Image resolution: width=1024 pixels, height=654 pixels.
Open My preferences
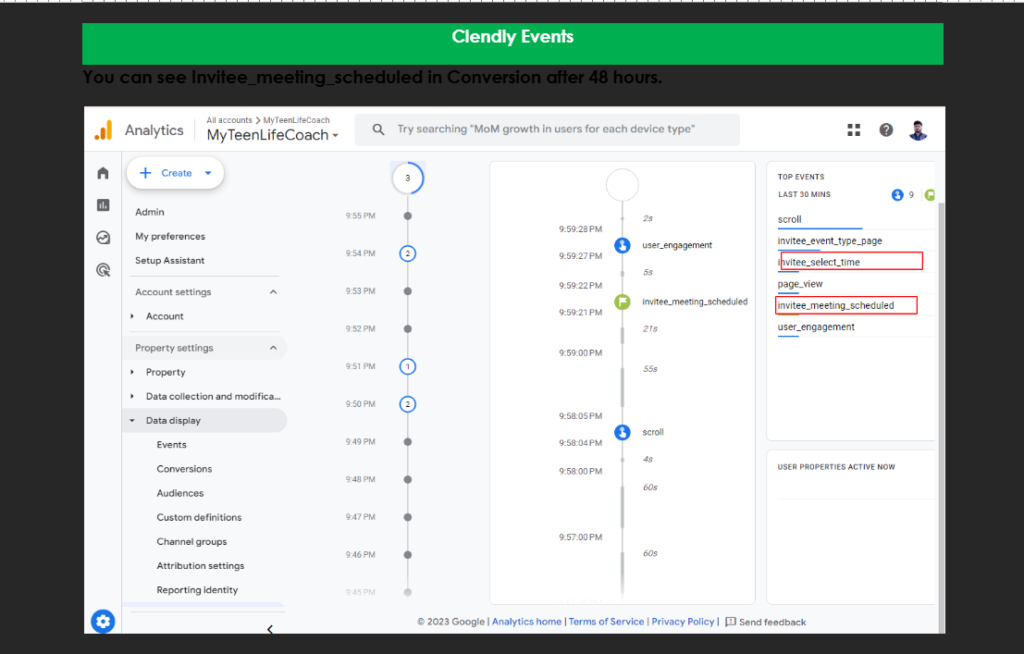[170, 237]
